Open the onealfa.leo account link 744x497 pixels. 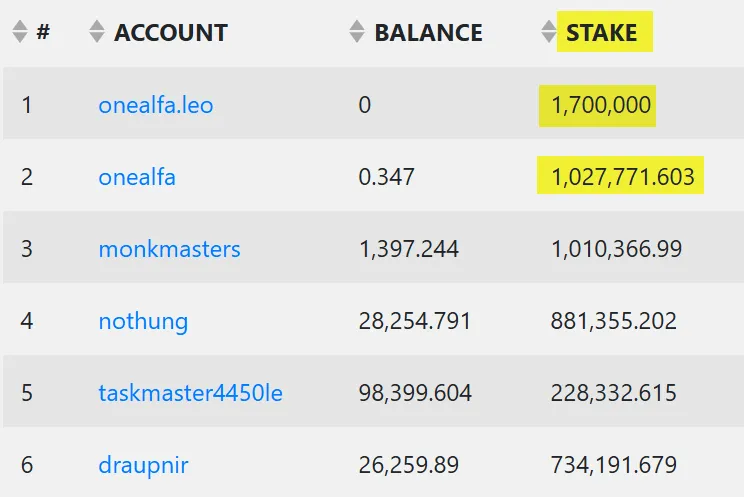(156, 105)
